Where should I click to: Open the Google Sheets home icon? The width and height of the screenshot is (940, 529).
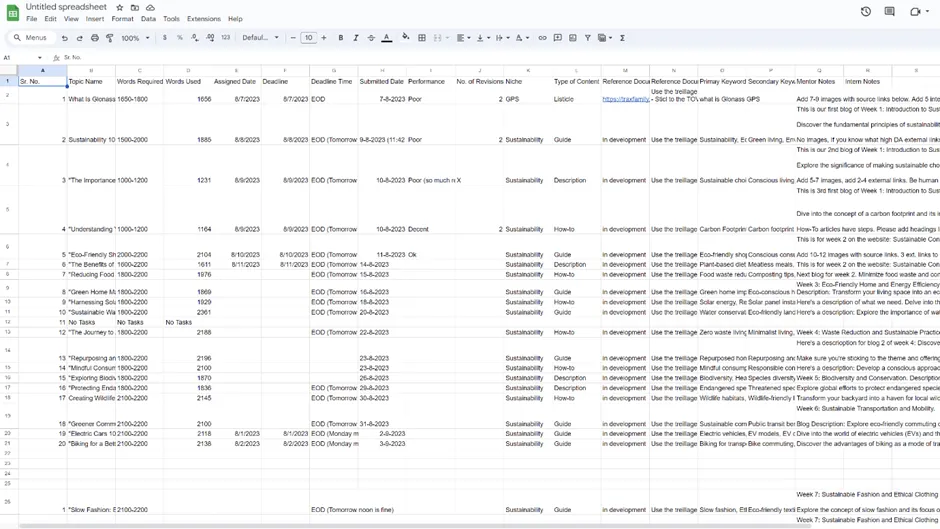pos(13,13)
